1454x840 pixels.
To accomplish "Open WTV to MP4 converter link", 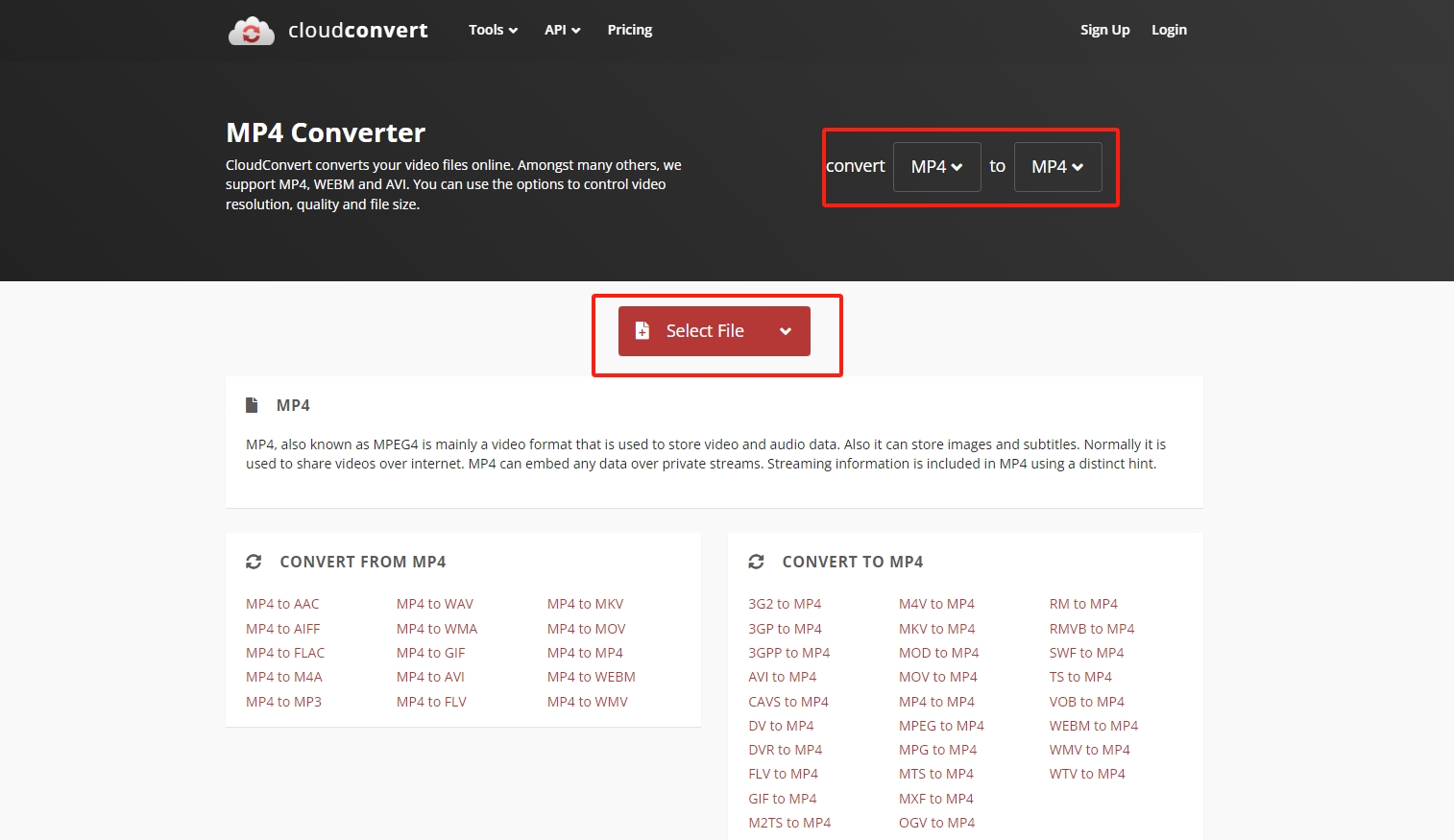I will (x=1087, y=774).
